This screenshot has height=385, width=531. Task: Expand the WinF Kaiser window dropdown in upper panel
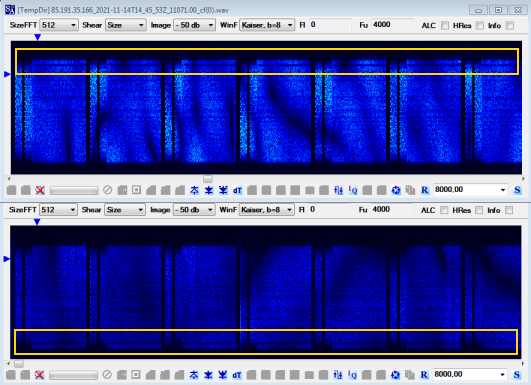(267, 25)
